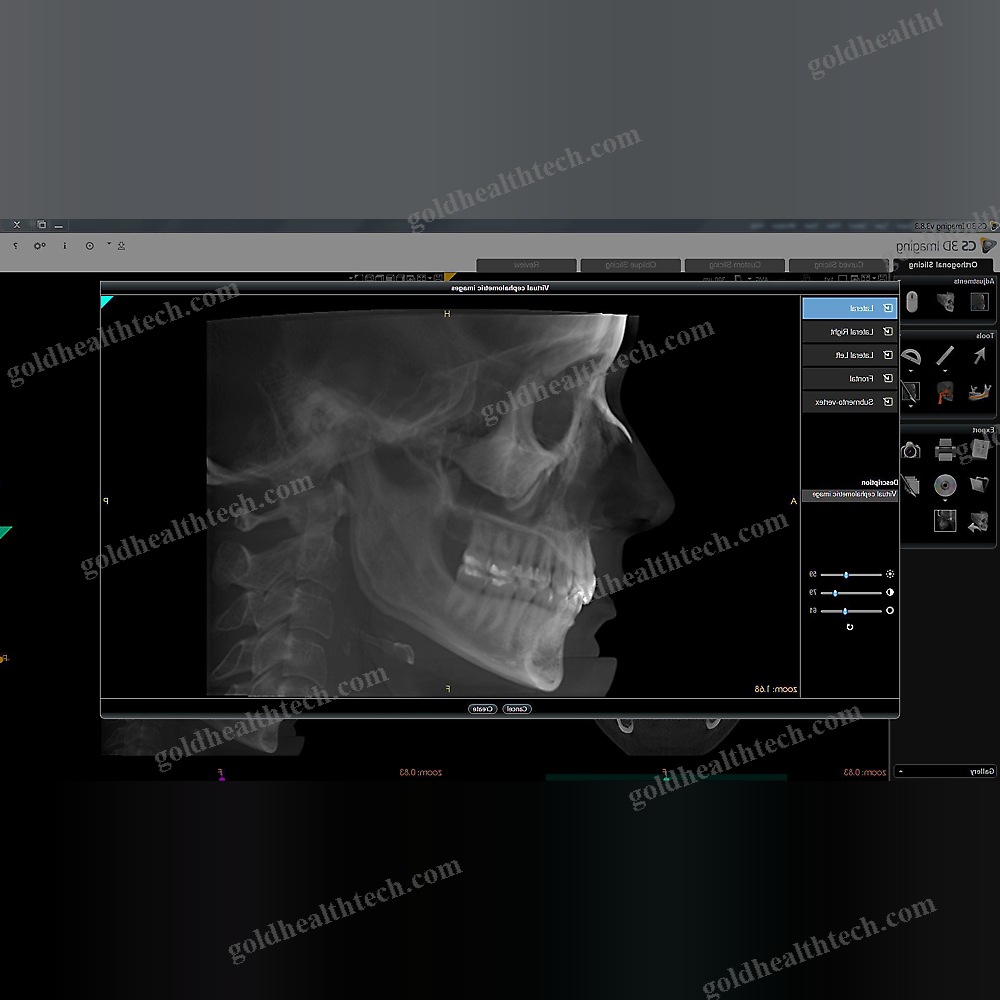Click the 3D skull adjustment icon
This screenshot has height=1000, width=1000.
pyautogui.click(x=945, y=302)
